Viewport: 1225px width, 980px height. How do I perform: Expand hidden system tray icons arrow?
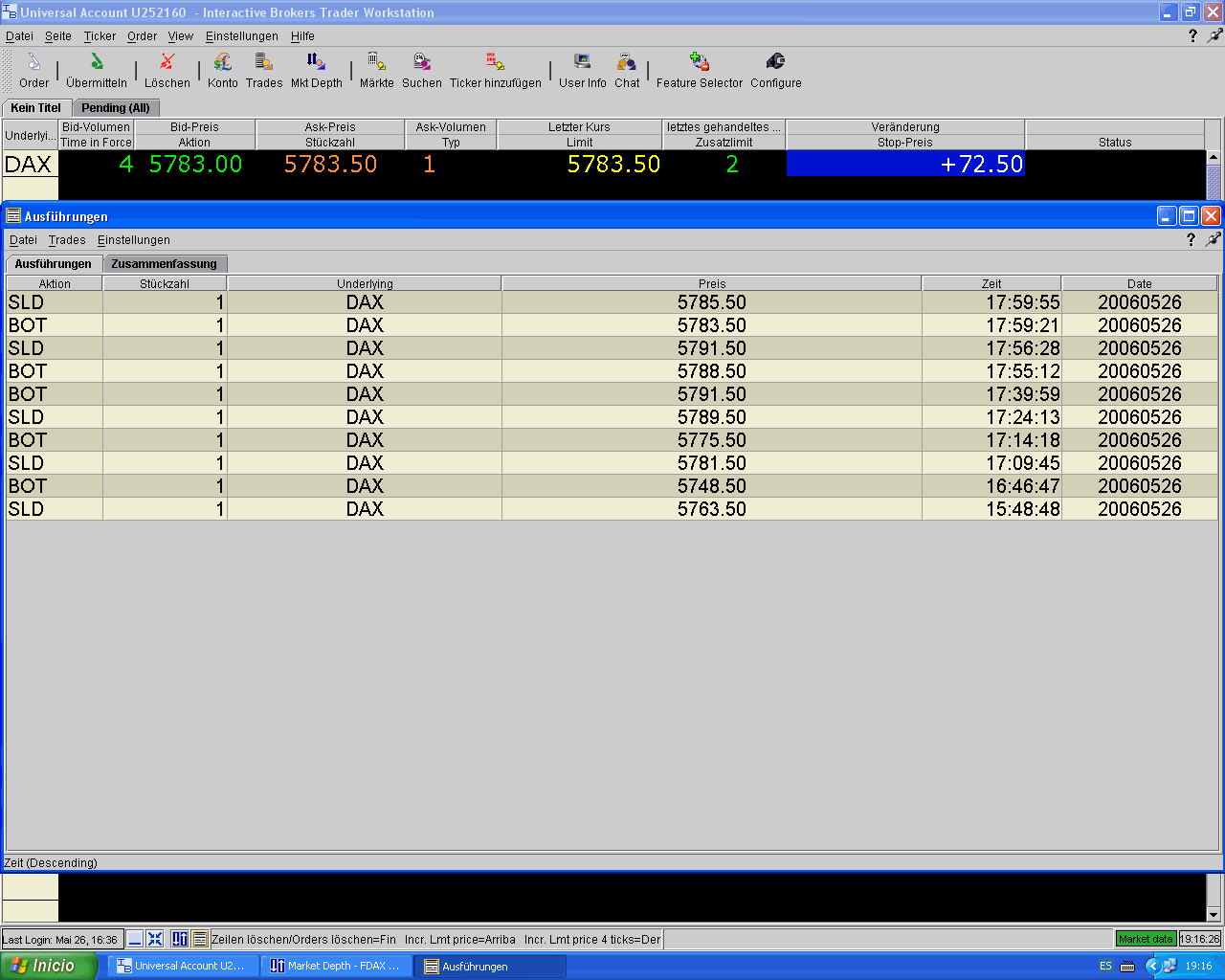coord(1152,966)
